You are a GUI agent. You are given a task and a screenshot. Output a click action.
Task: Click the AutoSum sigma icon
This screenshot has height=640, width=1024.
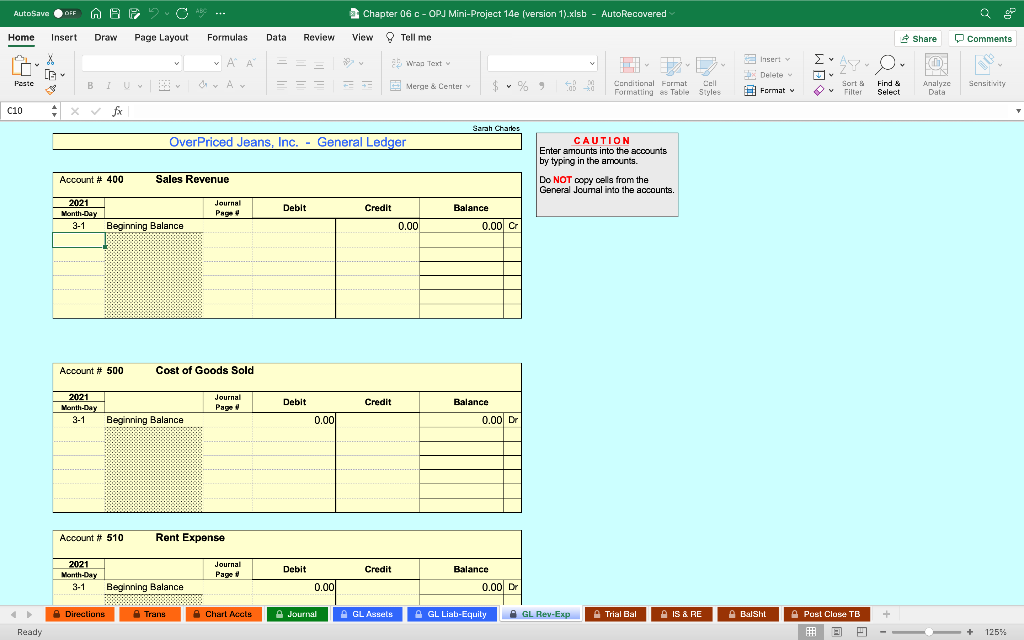(819, 59)
